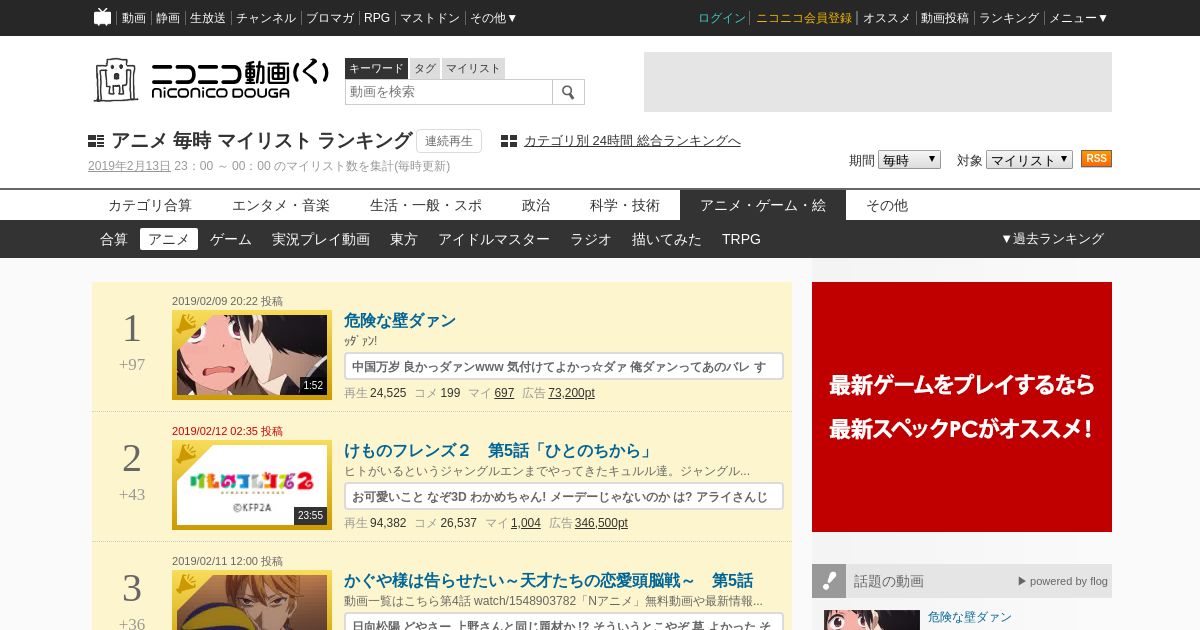The image size is (1200, 630).
Task: Select the タグ search tab
Action: pos(425,68)
